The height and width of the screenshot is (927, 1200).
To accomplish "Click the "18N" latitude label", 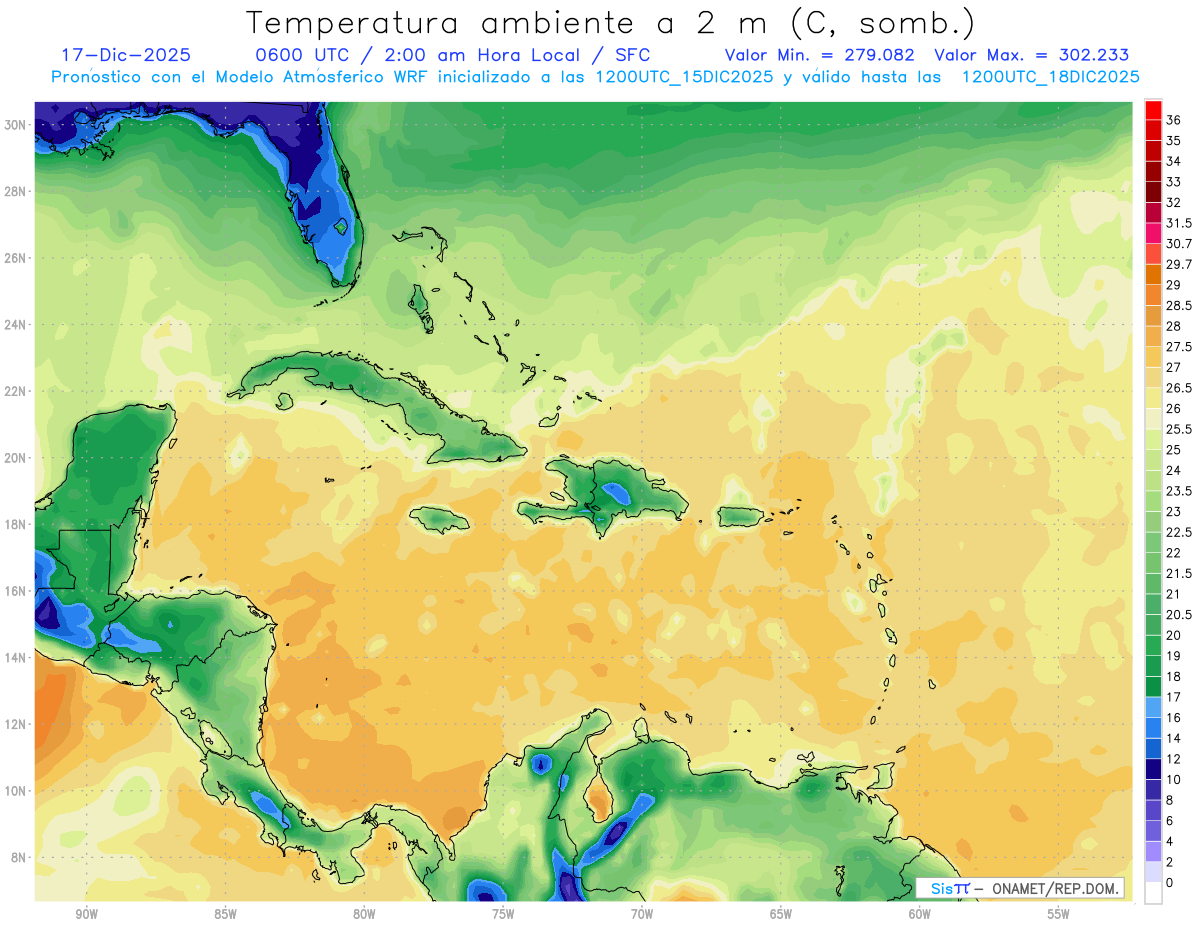I will click(16, 525).
